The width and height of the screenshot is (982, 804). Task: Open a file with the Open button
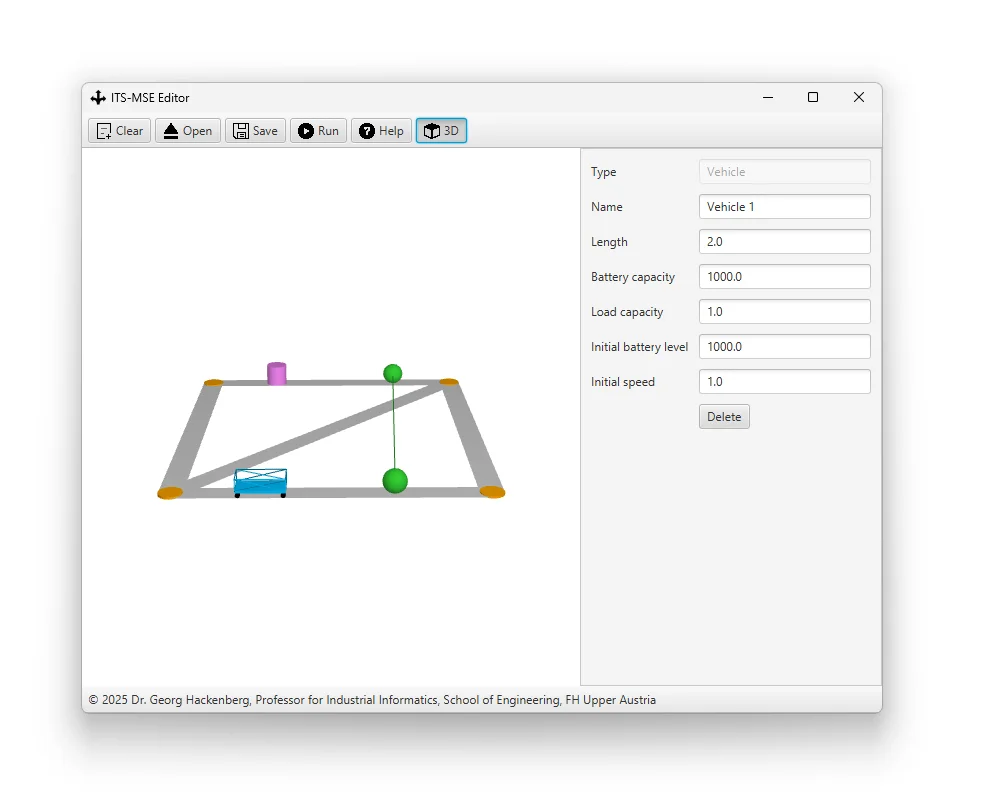[x=188, y=131]
